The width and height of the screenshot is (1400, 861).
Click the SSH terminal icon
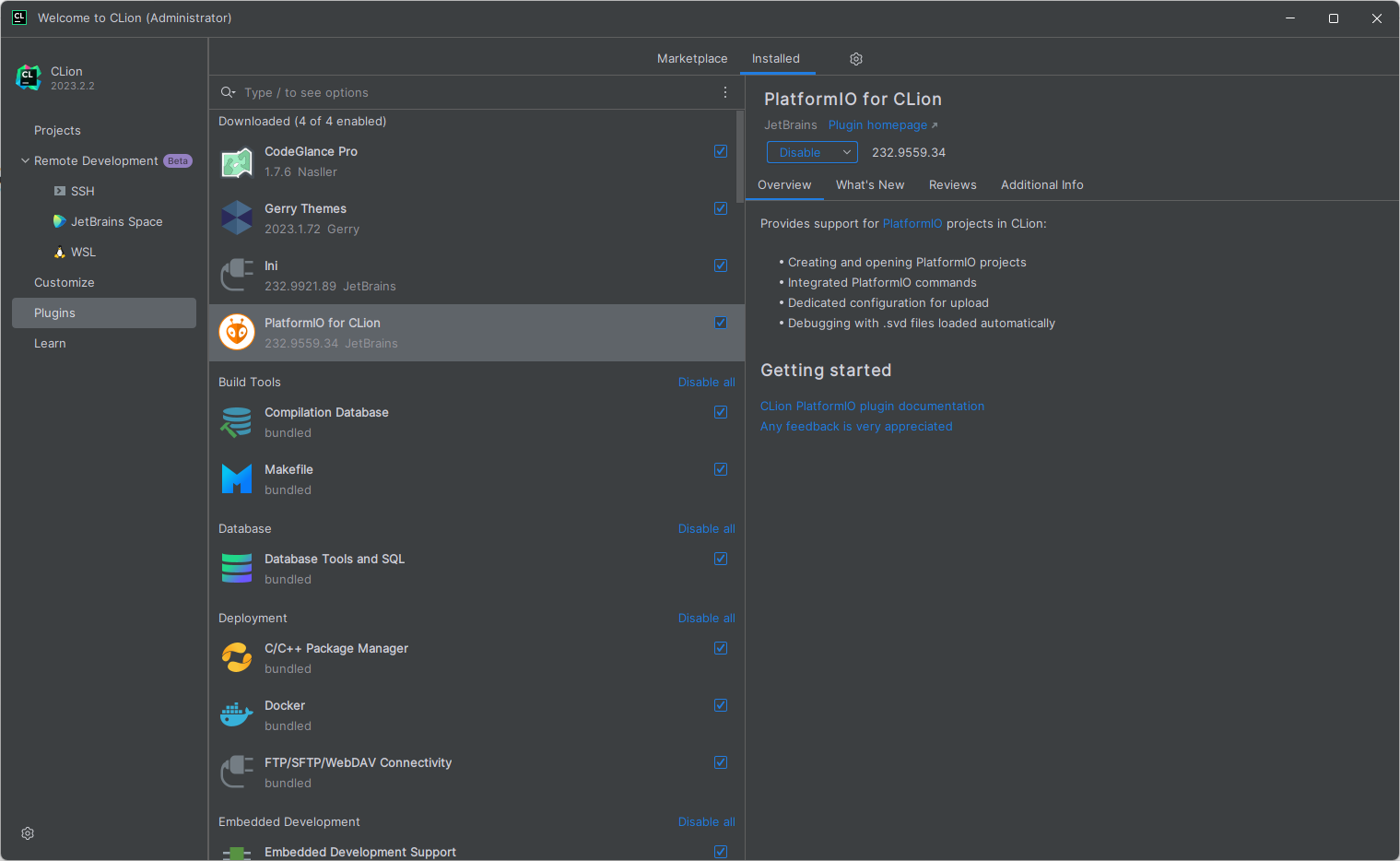(x=60, y=191)
